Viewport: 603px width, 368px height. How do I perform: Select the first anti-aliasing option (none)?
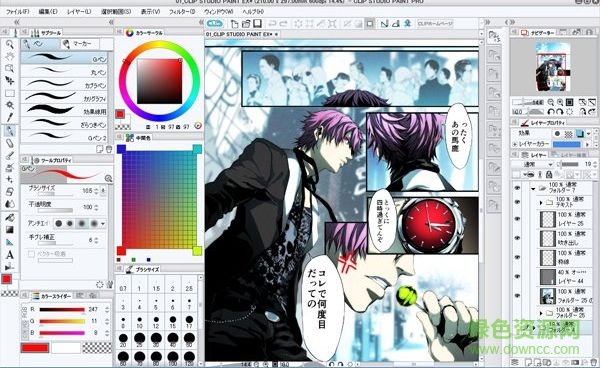point(58,223)
